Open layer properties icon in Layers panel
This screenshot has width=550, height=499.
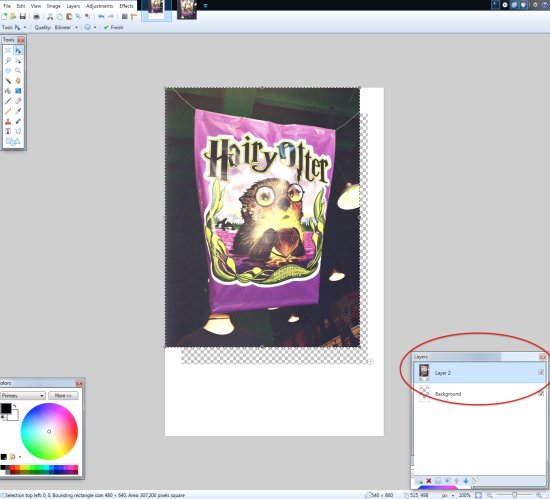tap(475, 481)
